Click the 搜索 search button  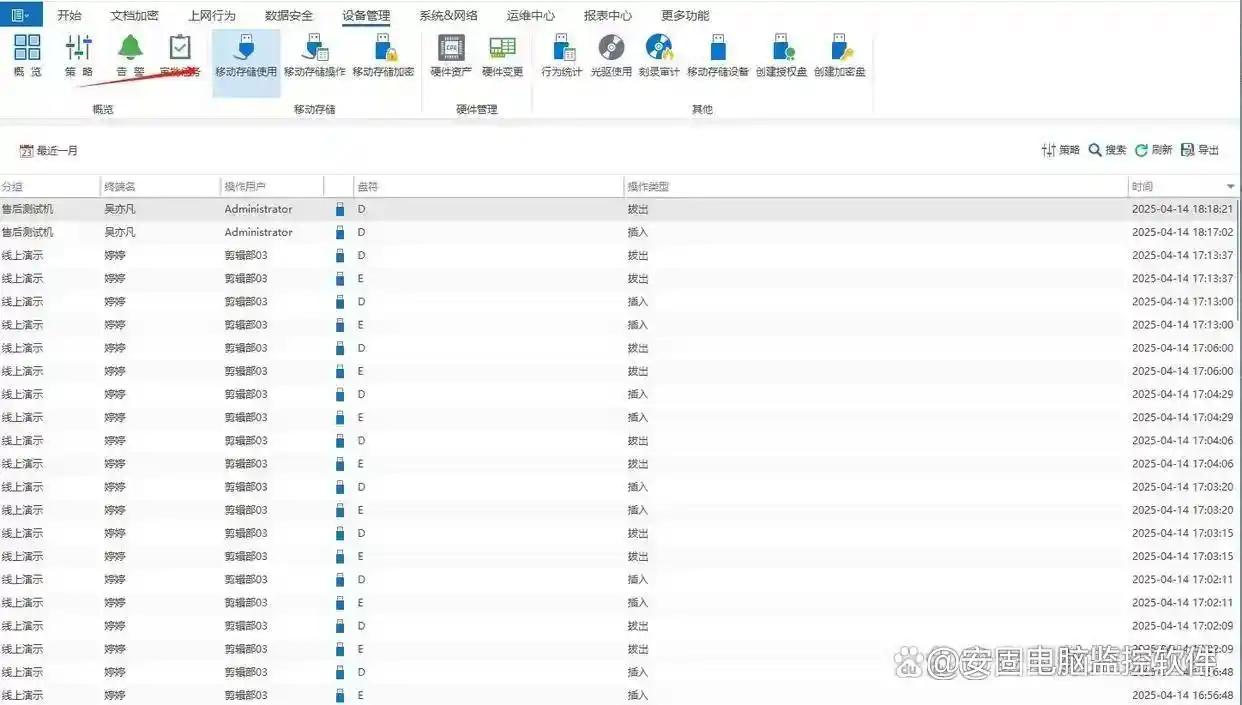point(1107,150)
